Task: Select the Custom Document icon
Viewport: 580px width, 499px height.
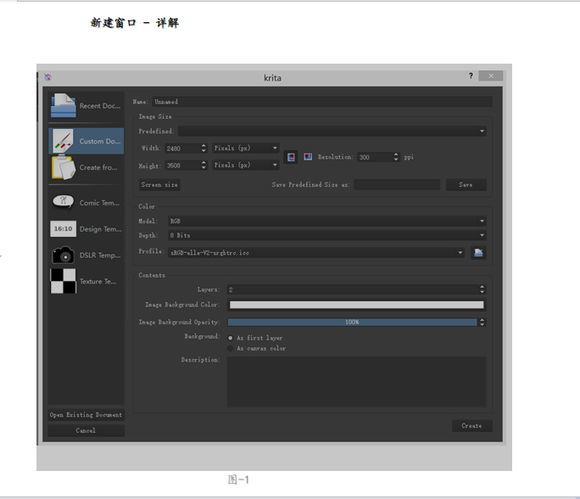Action: click(63, 141)
